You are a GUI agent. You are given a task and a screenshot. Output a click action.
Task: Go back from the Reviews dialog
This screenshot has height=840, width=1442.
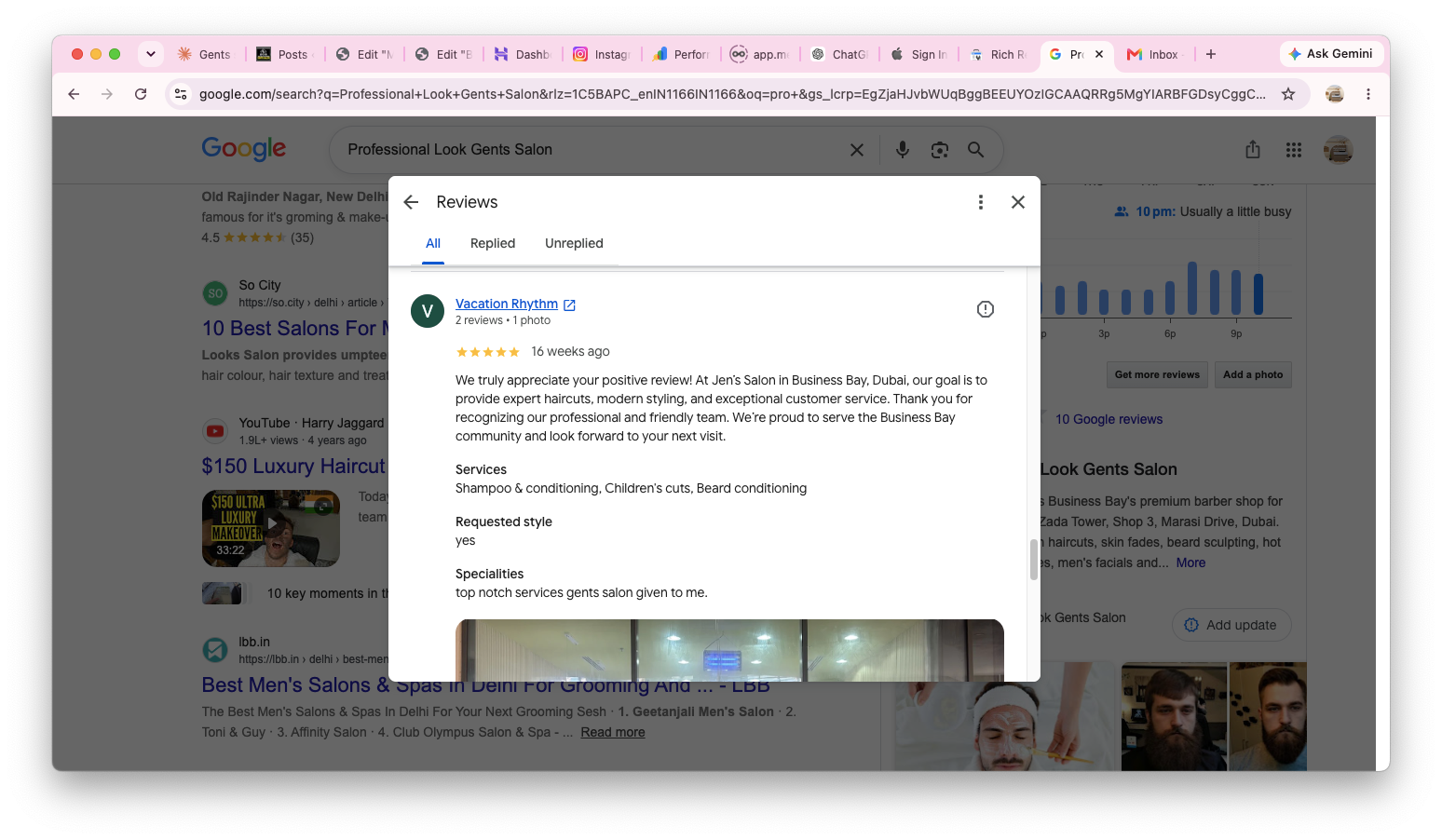point(411,202)
